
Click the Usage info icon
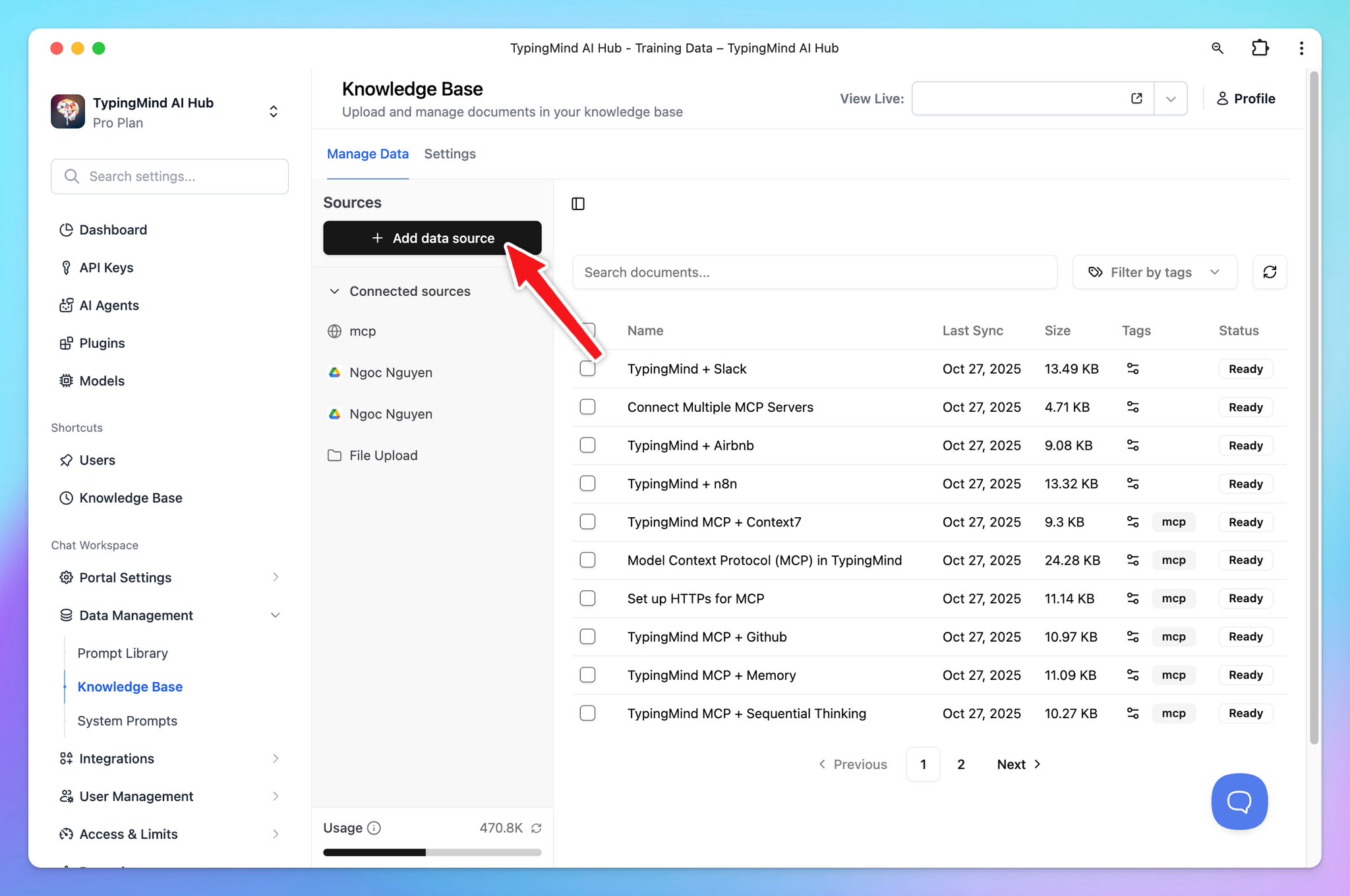click(374, 828)
